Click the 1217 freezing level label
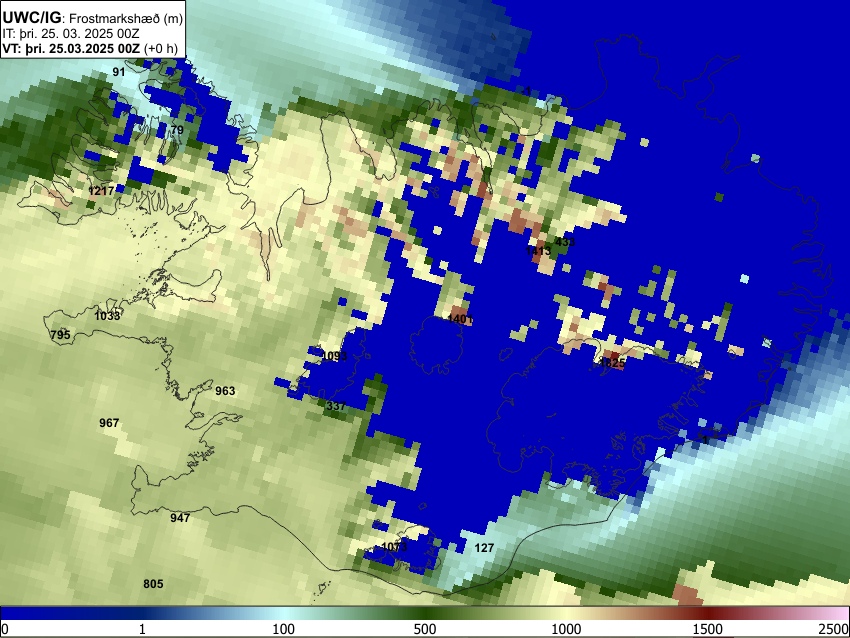 (x=101, y=191)
